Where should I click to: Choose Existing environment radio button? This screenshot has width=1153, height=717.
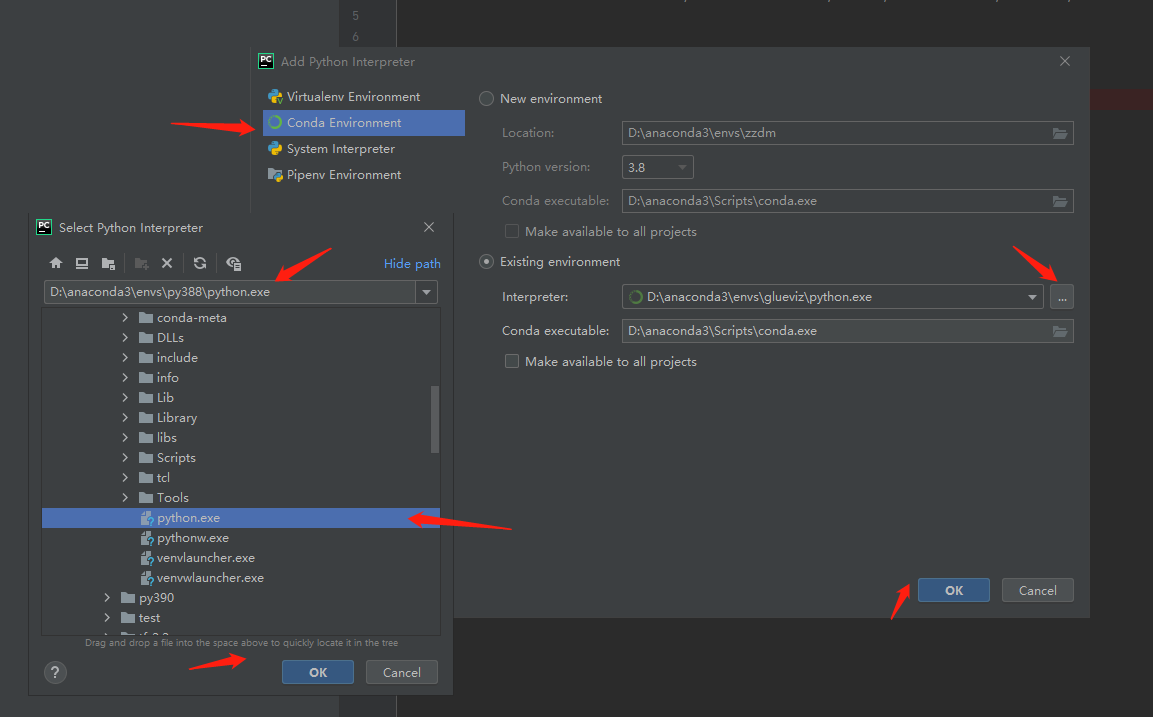coord(486,262)
